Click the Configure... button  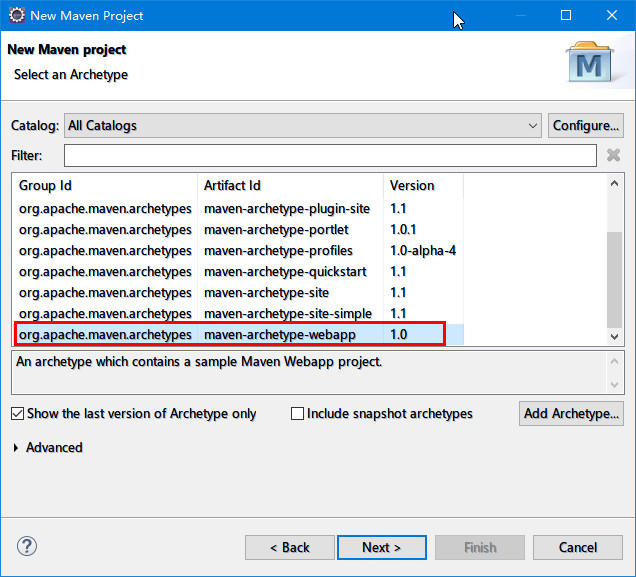click(x=586, y=126)
